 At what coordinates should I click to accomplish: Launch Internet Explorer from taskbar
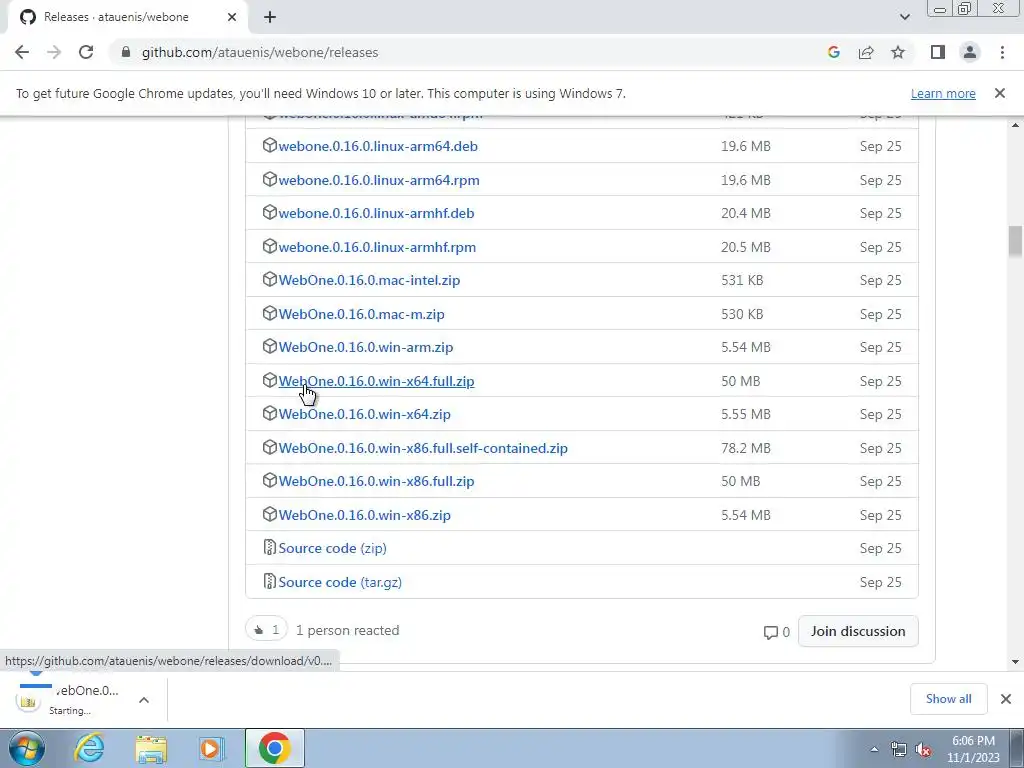89,748
